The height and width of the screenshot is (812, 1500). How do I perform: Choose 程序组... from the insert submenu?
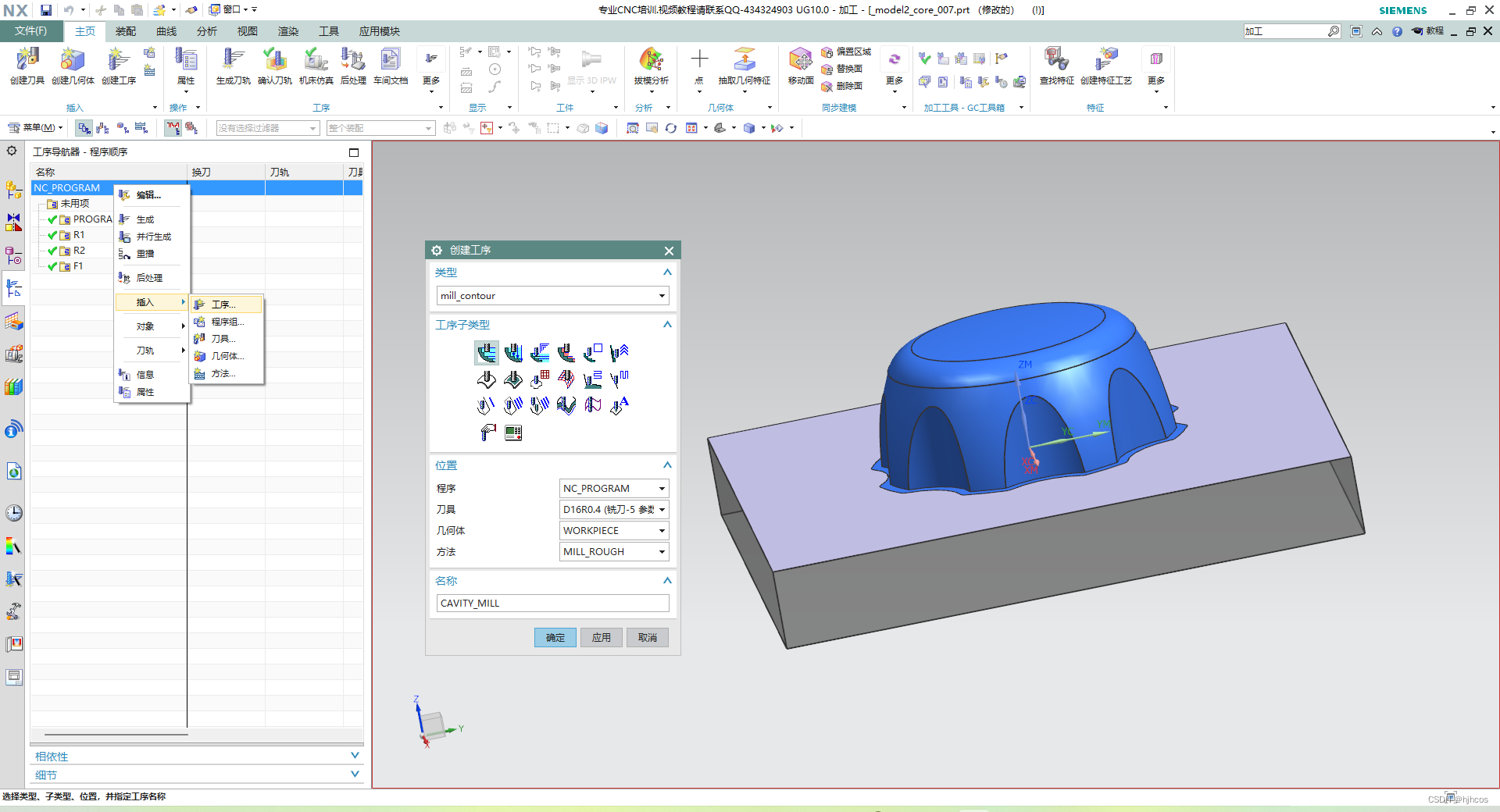[227, 322]
